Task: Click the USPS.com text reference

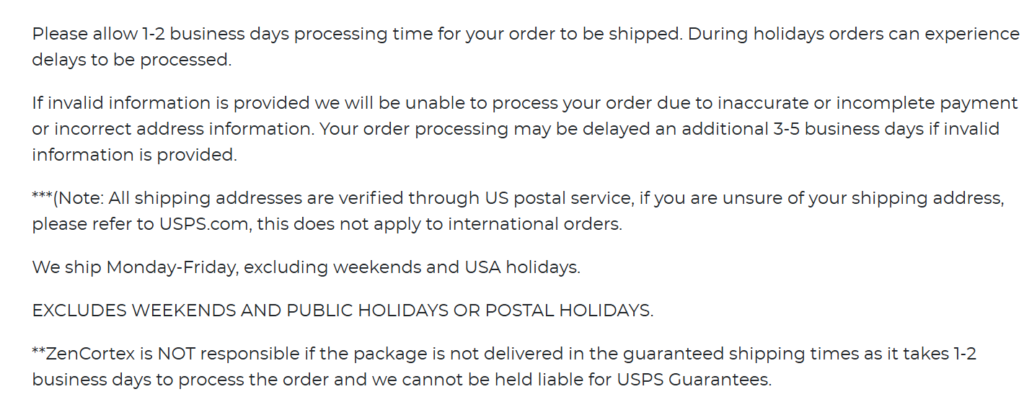Action: point(204,224)
